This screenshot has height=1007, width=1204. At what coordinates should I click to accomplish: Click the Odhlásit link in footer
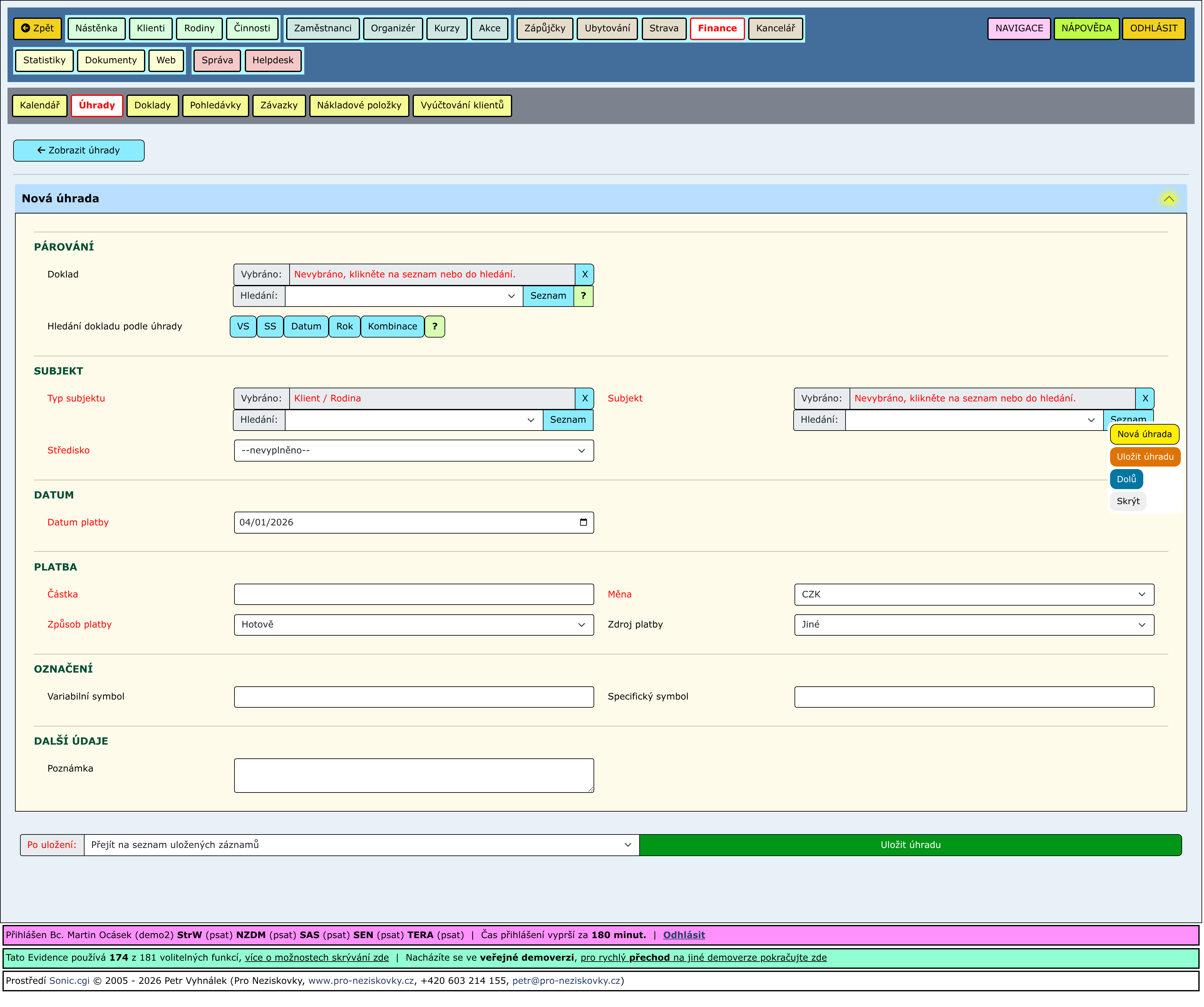[684, 935]
